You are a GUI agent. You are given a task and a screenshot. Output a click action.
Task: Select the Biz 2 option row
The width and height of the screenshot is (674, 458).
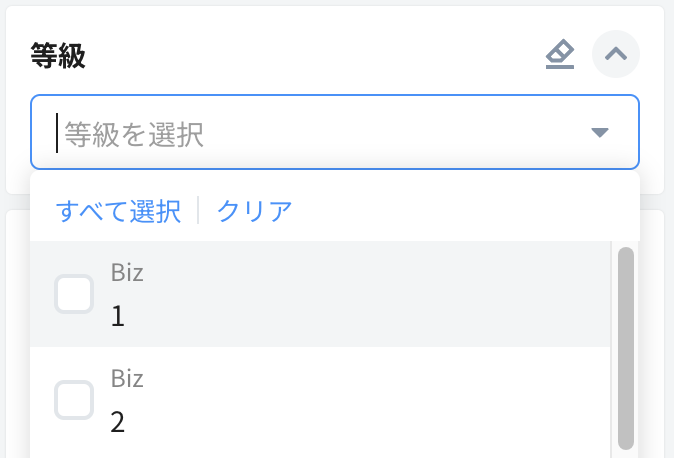(350, 400)
